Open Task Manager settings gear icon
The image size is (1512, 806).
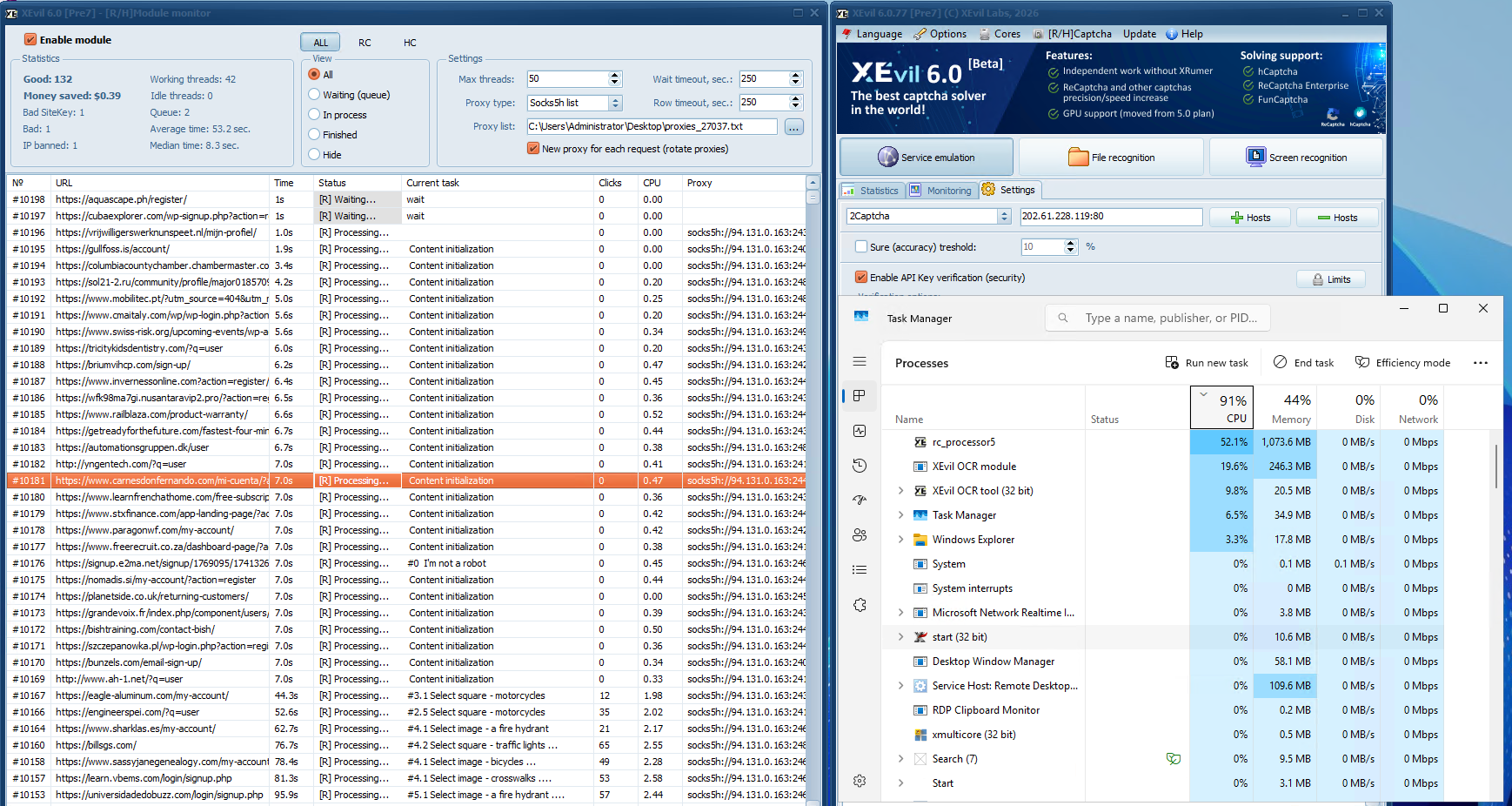(860, 781)
